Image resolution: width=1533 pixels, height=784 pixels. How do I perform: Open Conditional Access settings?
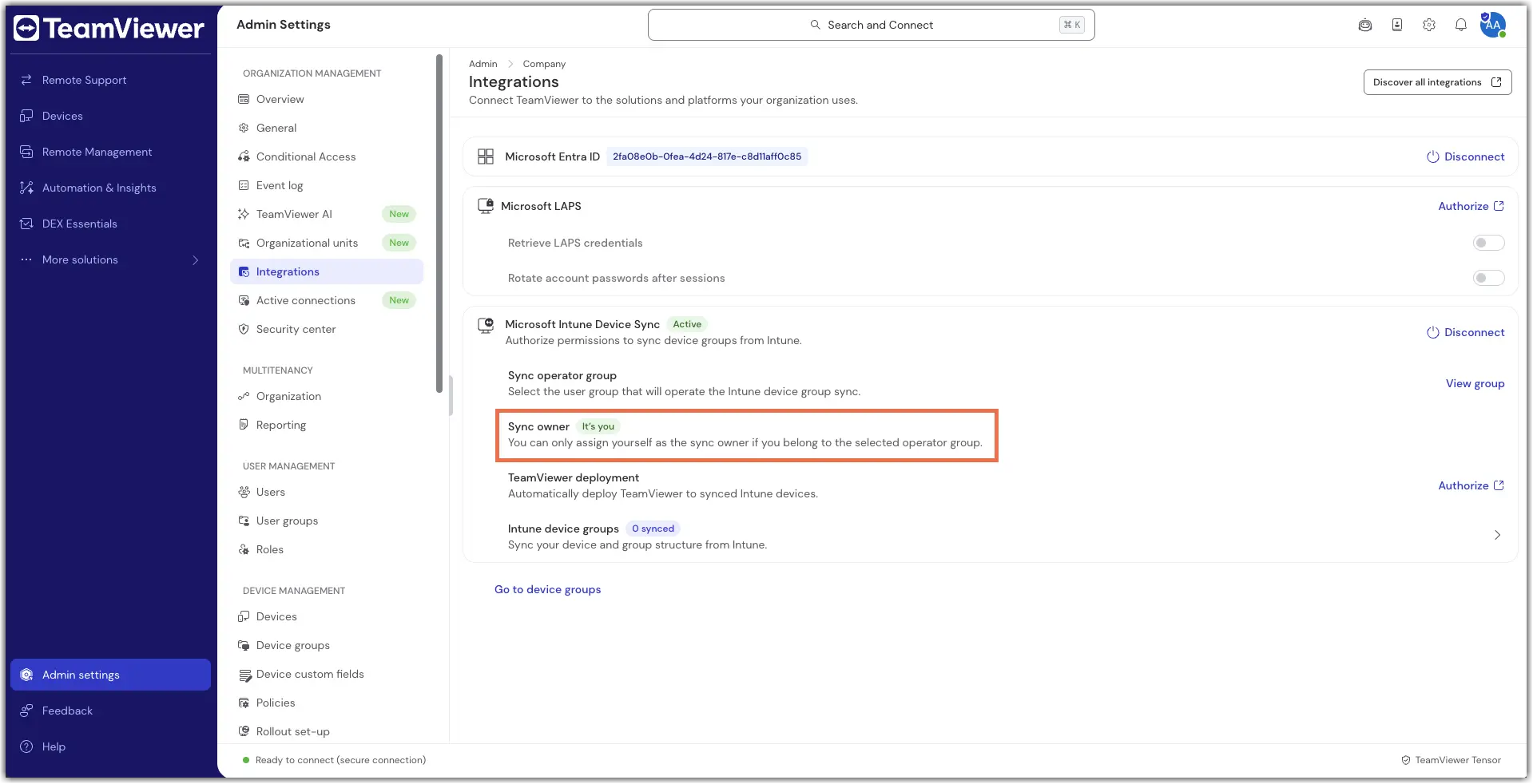(328, 156)
